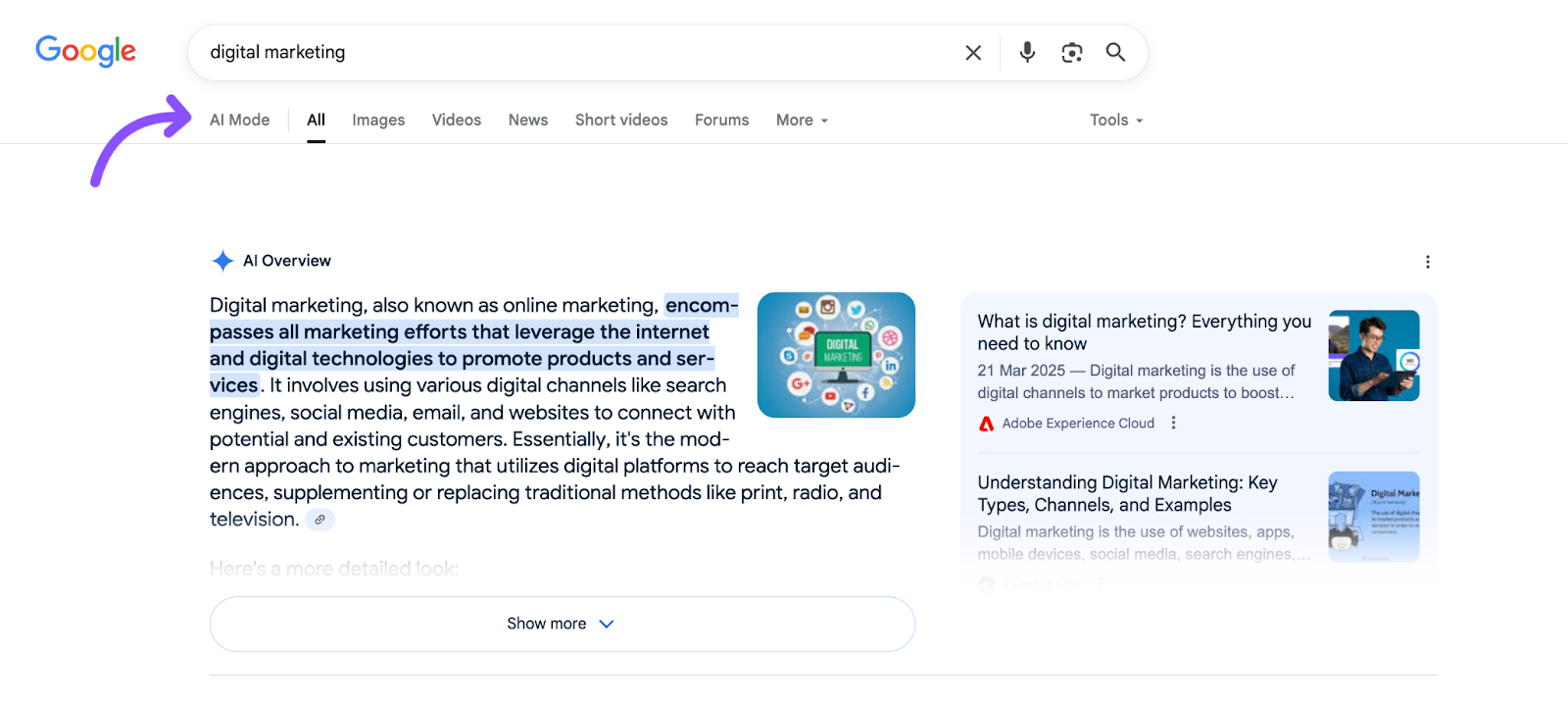
Task: Open the Videos results tab
Action: pos(456,121)
